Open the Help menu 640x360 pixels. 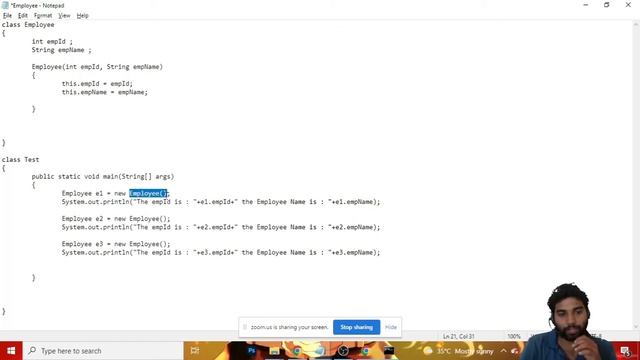[x=82, y=16]
